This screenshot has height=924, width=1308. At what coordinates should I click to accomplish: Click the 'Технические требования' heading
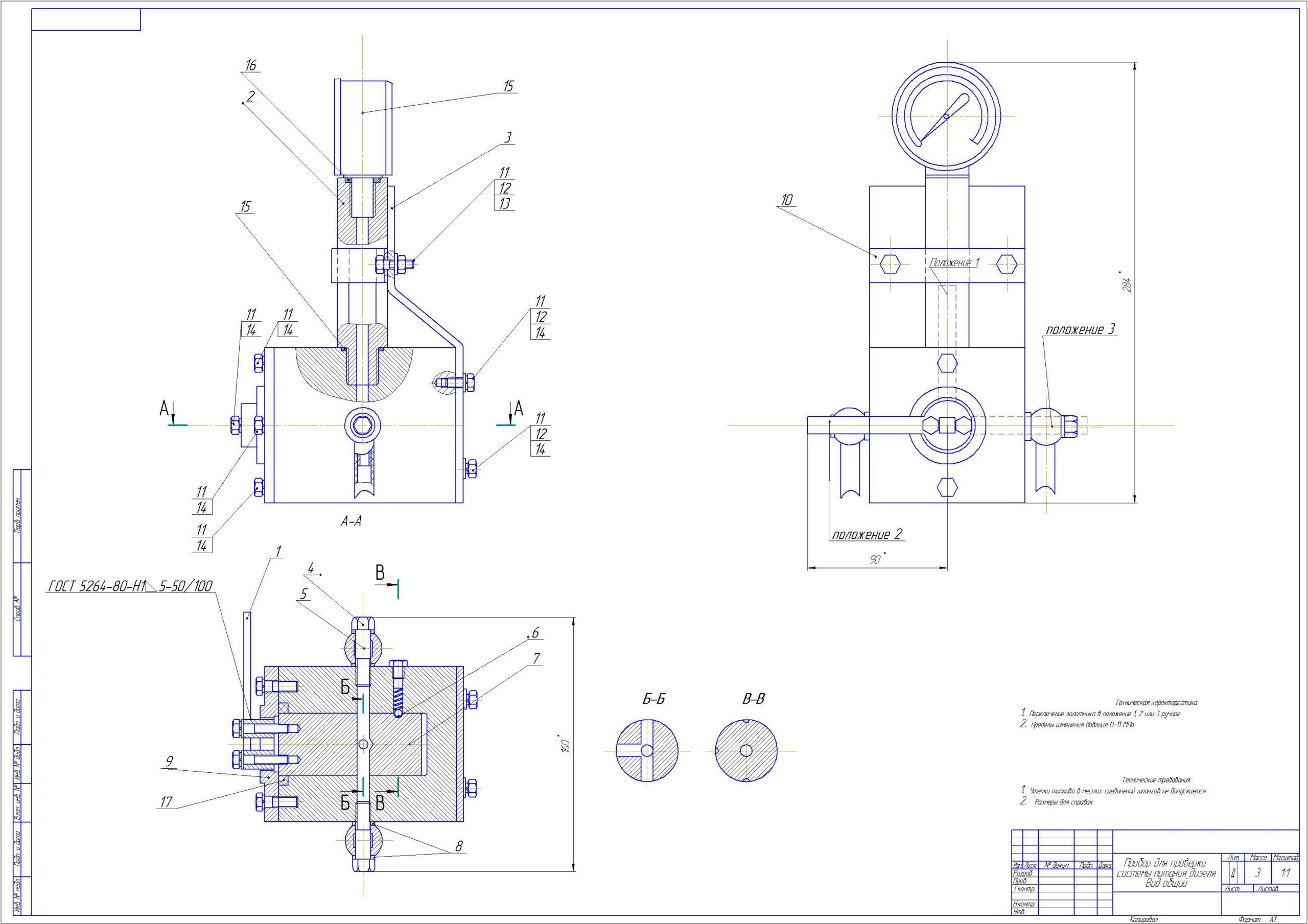(1156, 780)
